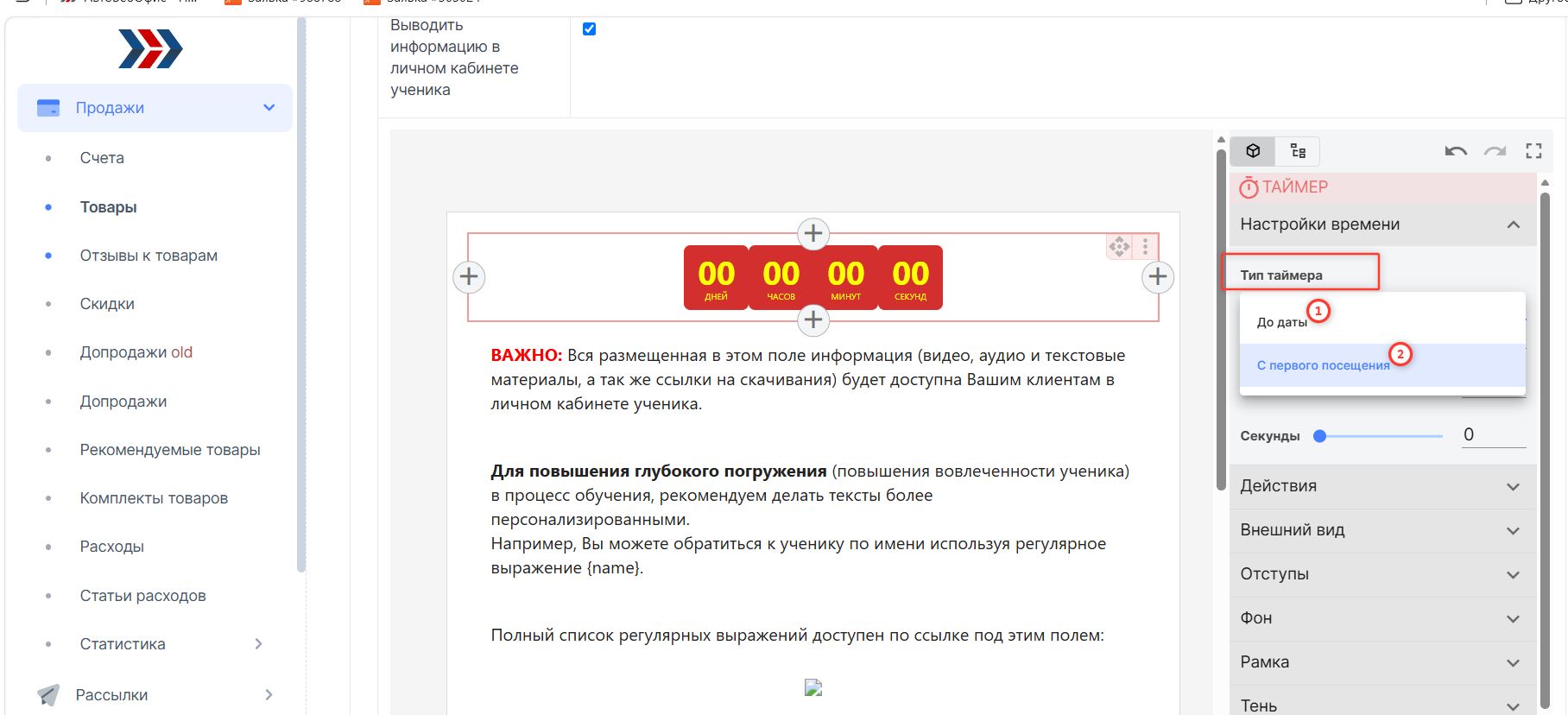Open "Рекомендуемые товары" in the sidebar

pos(170,450)
